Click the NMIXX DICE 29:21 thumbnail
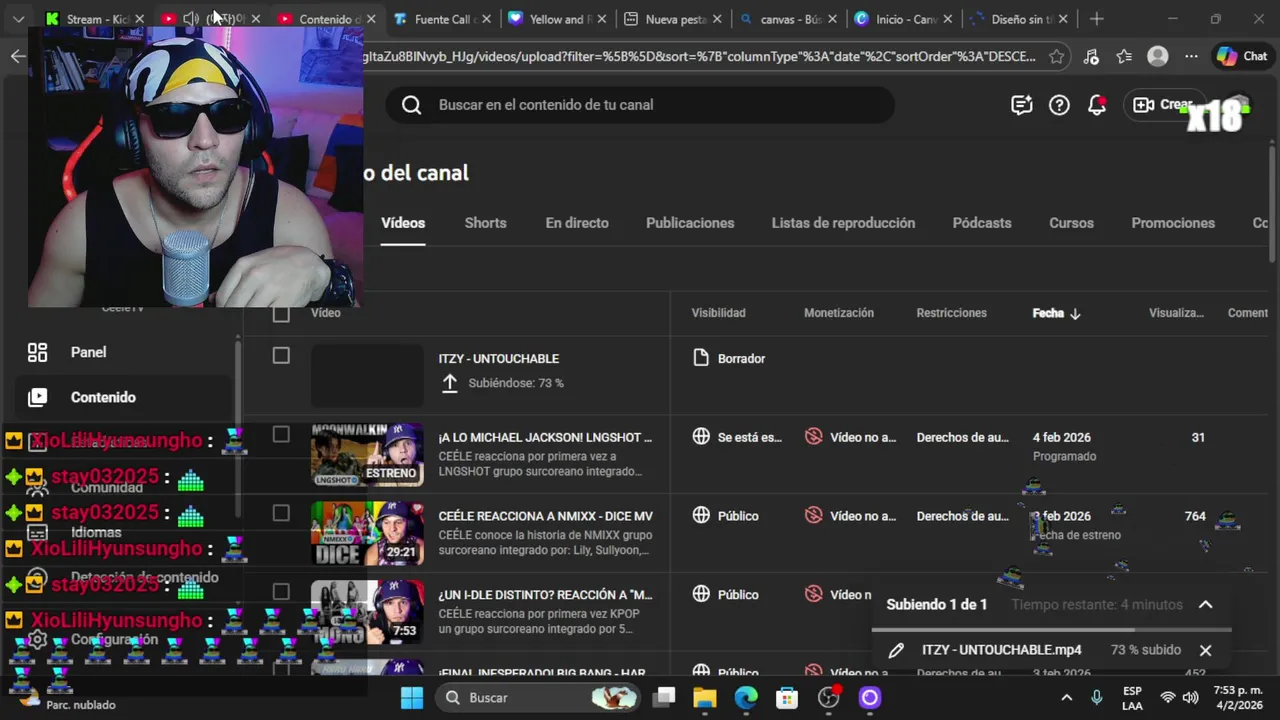The height and width of the screenshot is (720, 1280). 367,533
